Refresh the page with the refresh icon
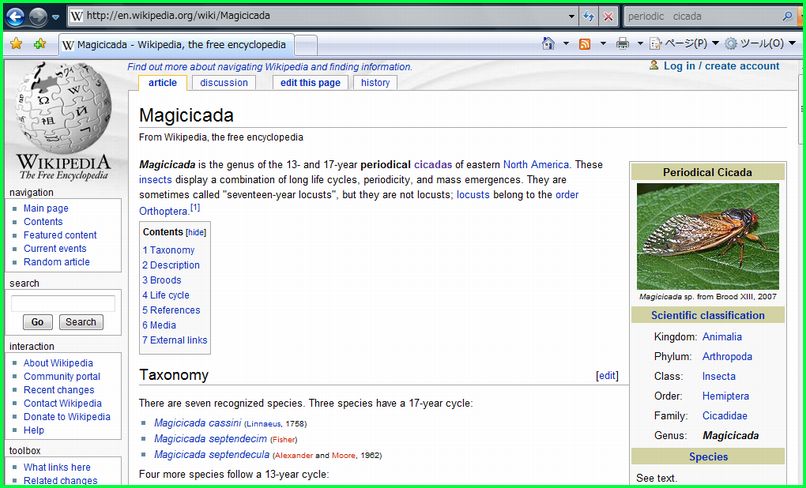This screenshot has height=488, width=806. point(589,16)
